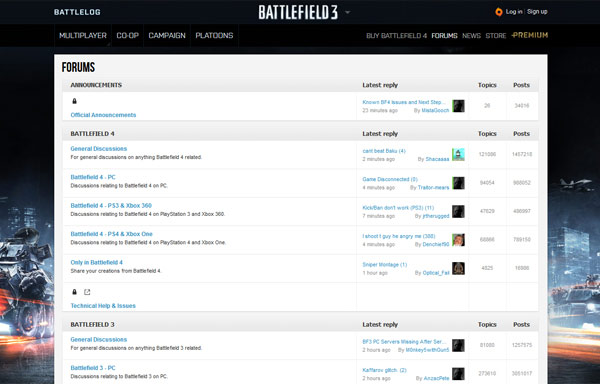Click the external link icon above Technical Help
Image resolution: width=600 pixels, height=384 pixels.
[x=87, y=292]
